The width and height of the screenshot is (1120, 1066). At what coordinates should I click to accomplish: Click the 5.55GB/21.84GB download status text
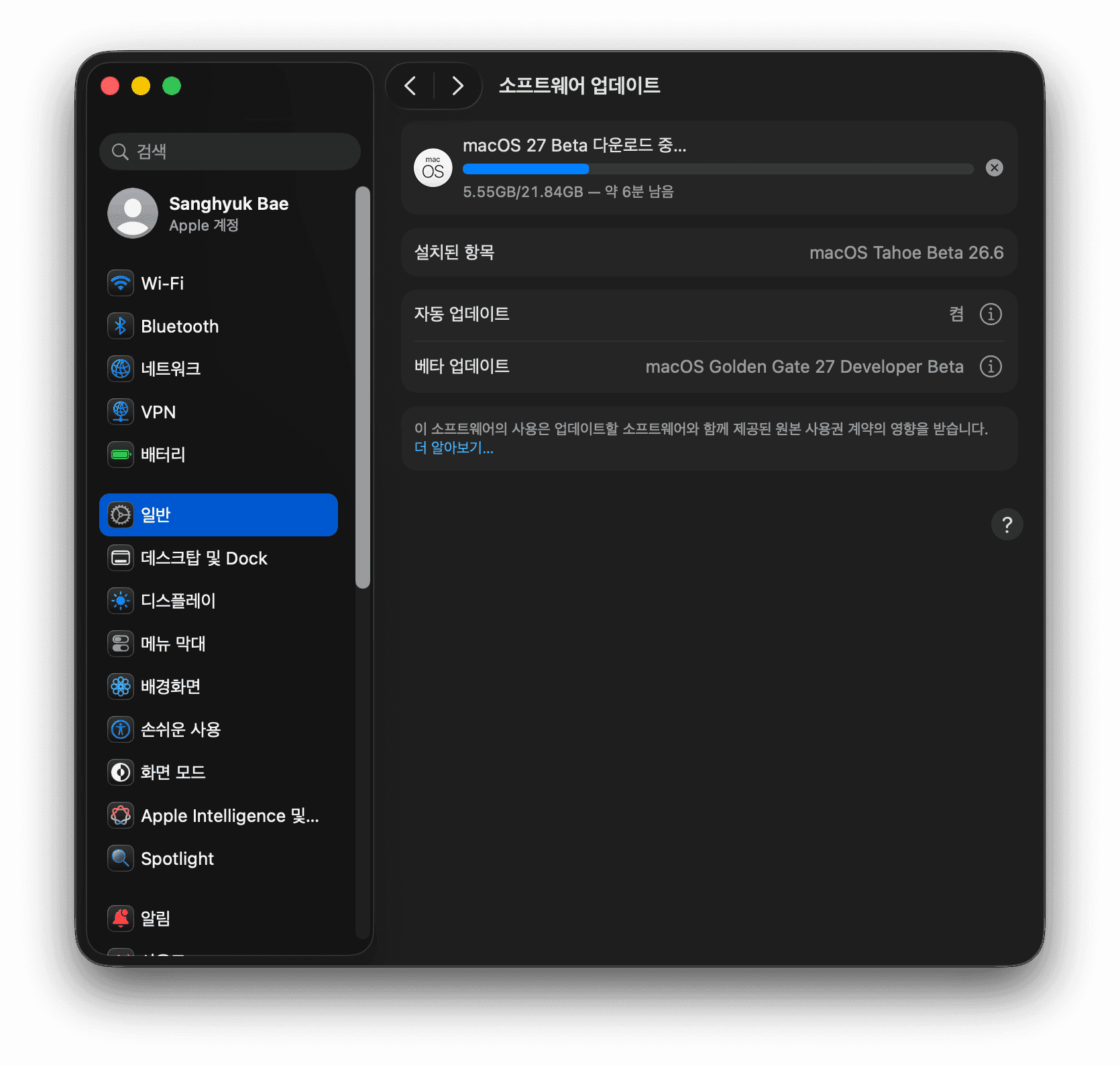point(568,192)
